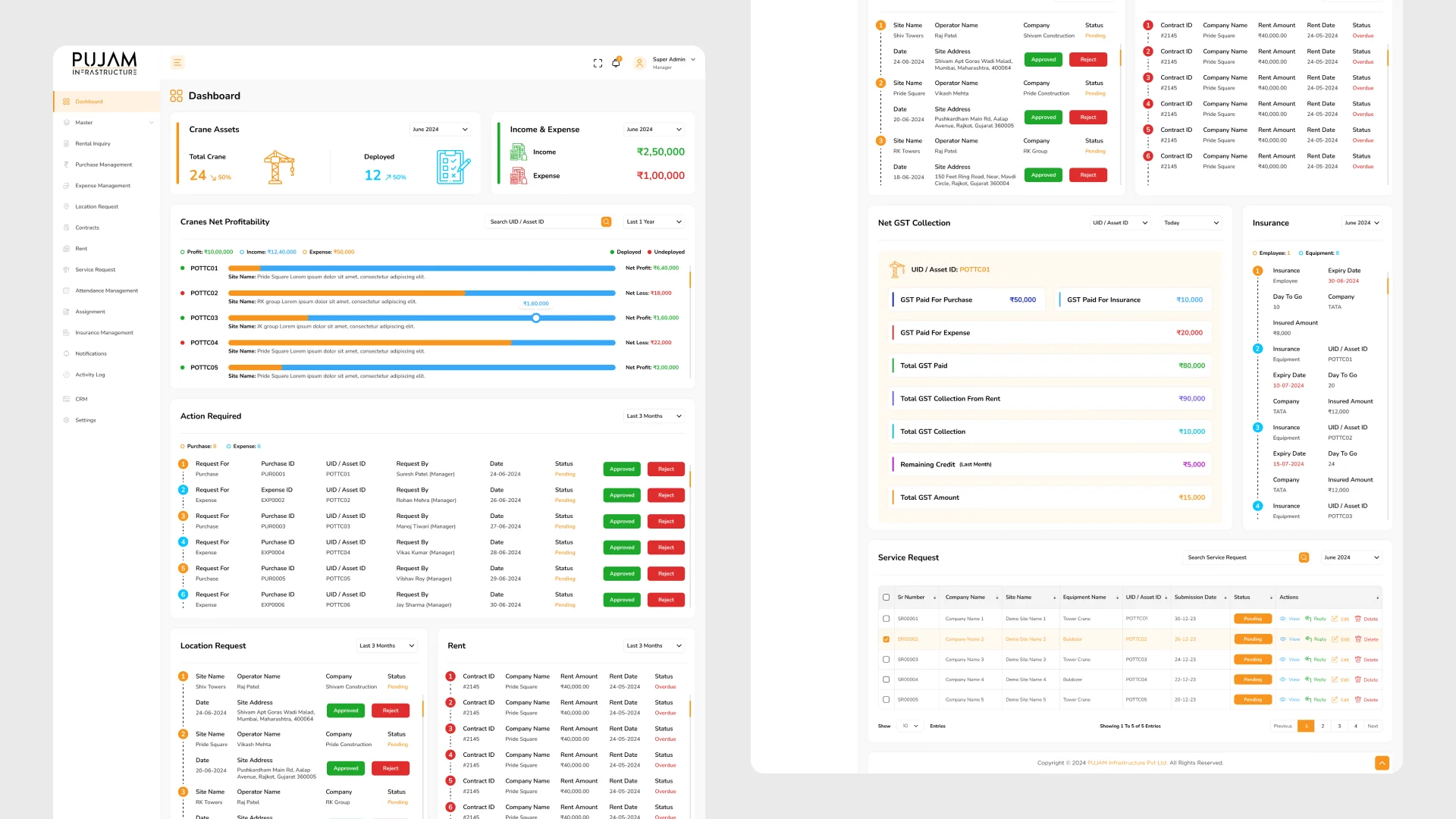Toggle the select-all checkbox in table header
Viewport: 1456px width, 819px height.
pyautogui.click(x=886, y=598)
